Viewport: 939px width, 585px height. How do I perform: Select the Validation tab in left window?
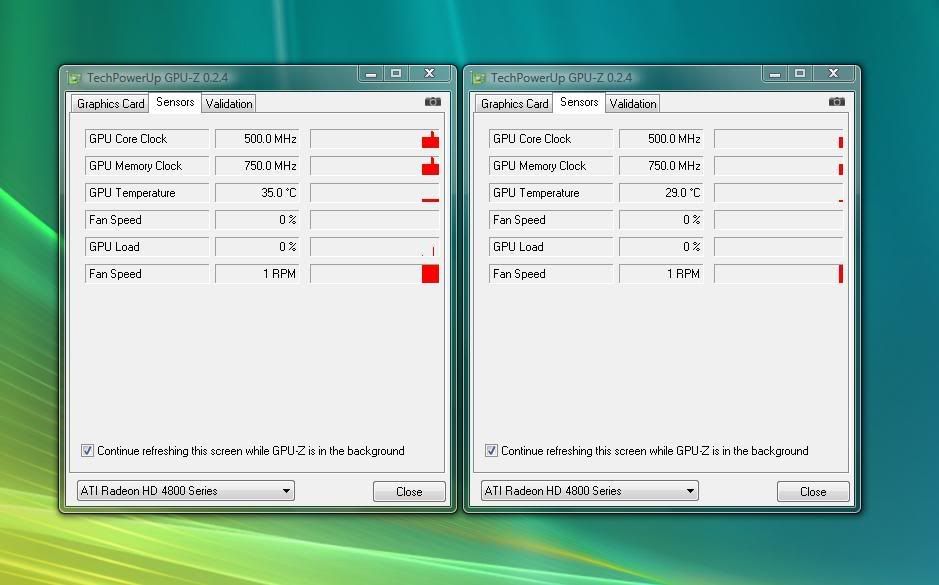pos(229,104)
